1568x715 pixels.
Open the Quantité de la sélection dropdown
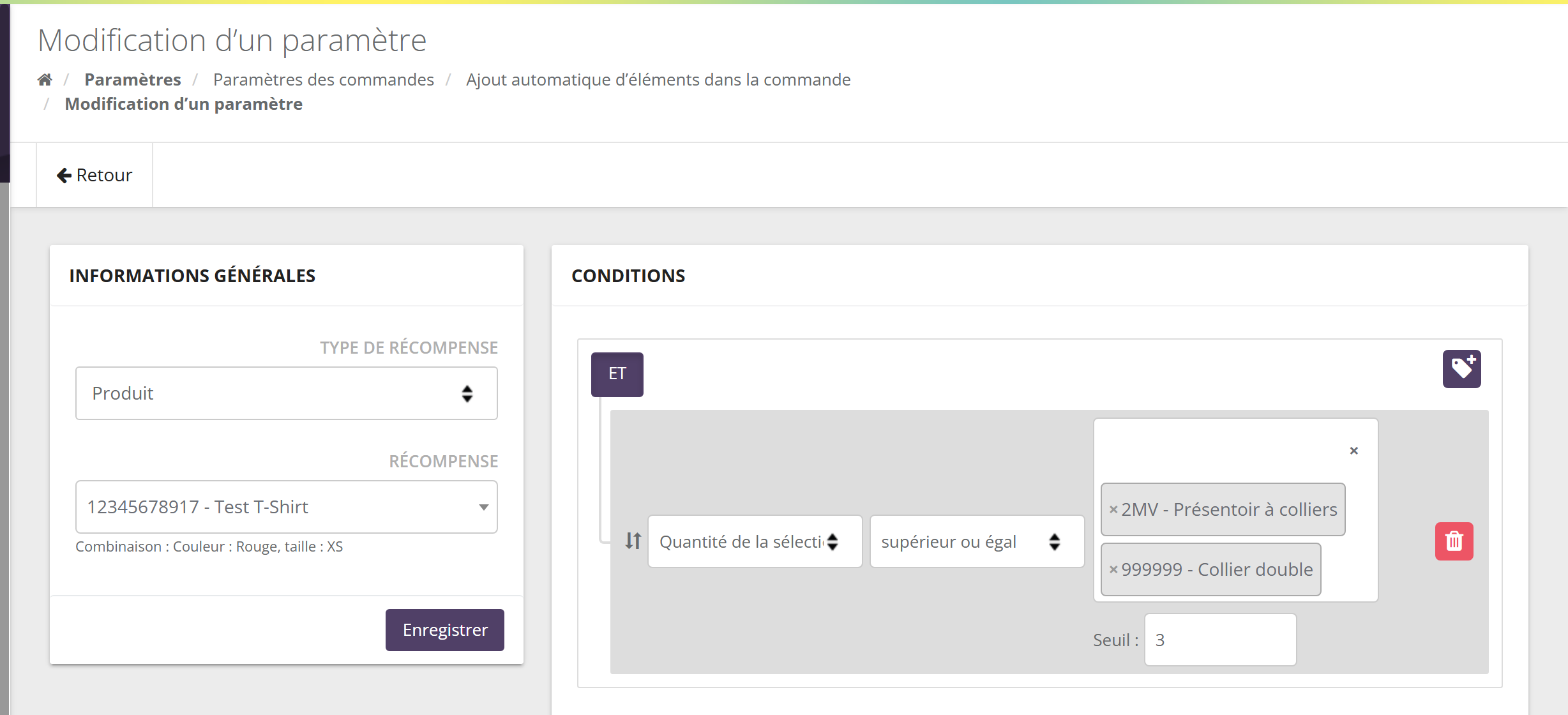(755, 541)
